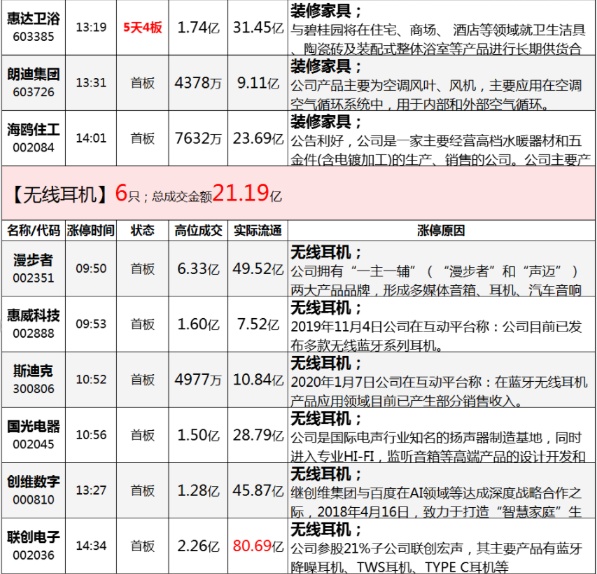The image size is (597, 574).
Task: Click the 实际流通 column header
Action: (x=258, y=230)
